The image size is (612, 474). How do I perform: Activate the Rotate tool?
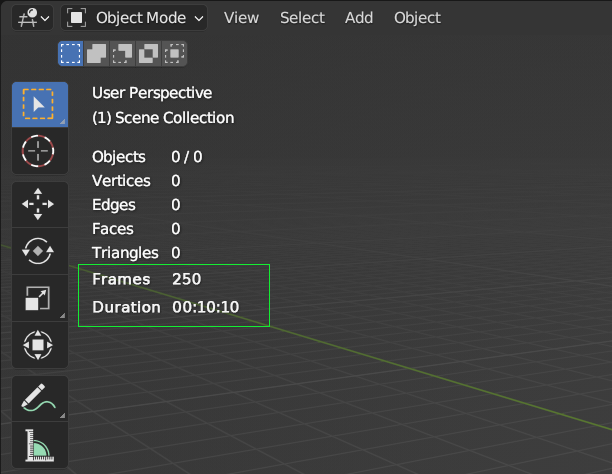pos(40,251)
